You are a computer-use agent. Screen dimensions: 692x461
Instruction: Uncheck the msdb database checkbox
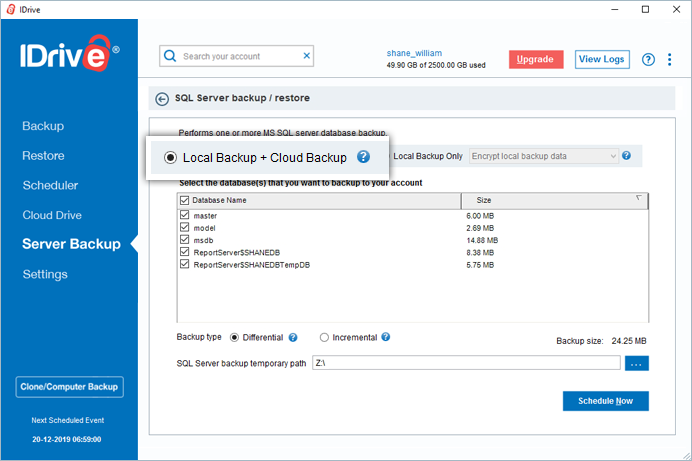tap(184, 240)
